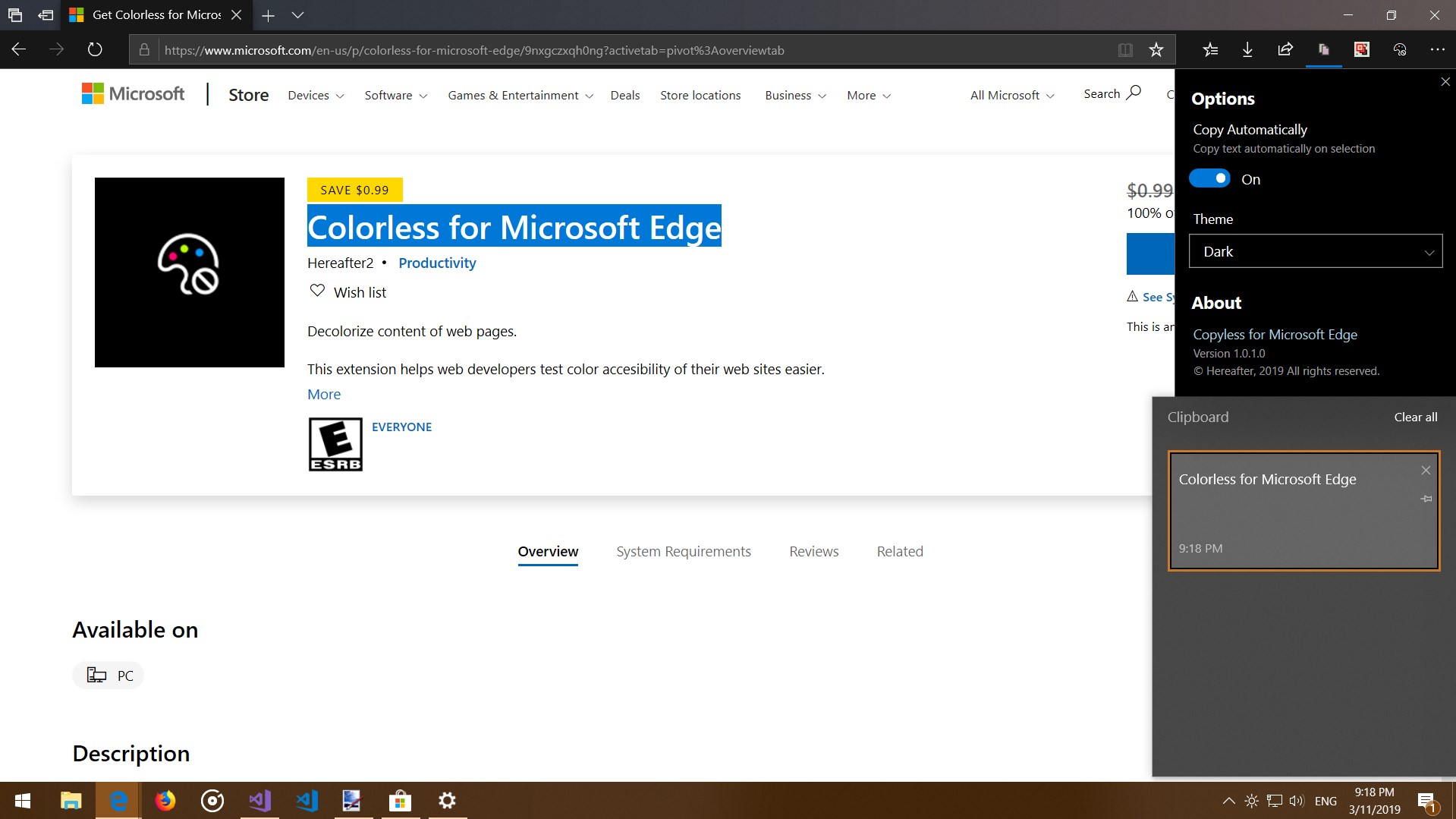The width and height of the screenshot is (1456, 819).
Task: Open the Favorites hub icon
Action: tap(1210, 50)
